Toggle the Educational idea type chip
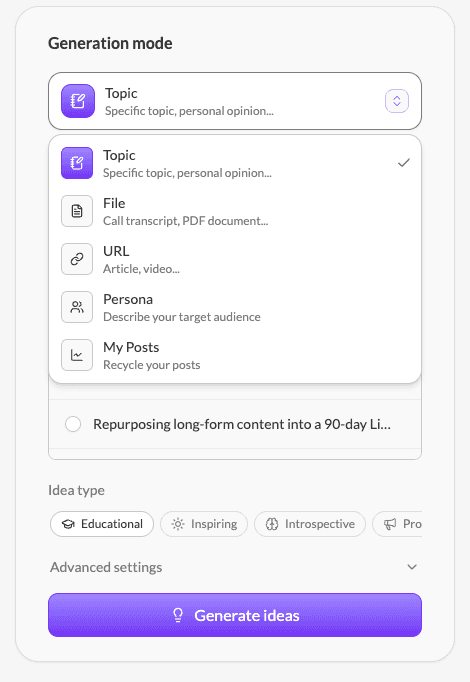The height and width of the screenshot is (682, 470). (x=102, y=524)
